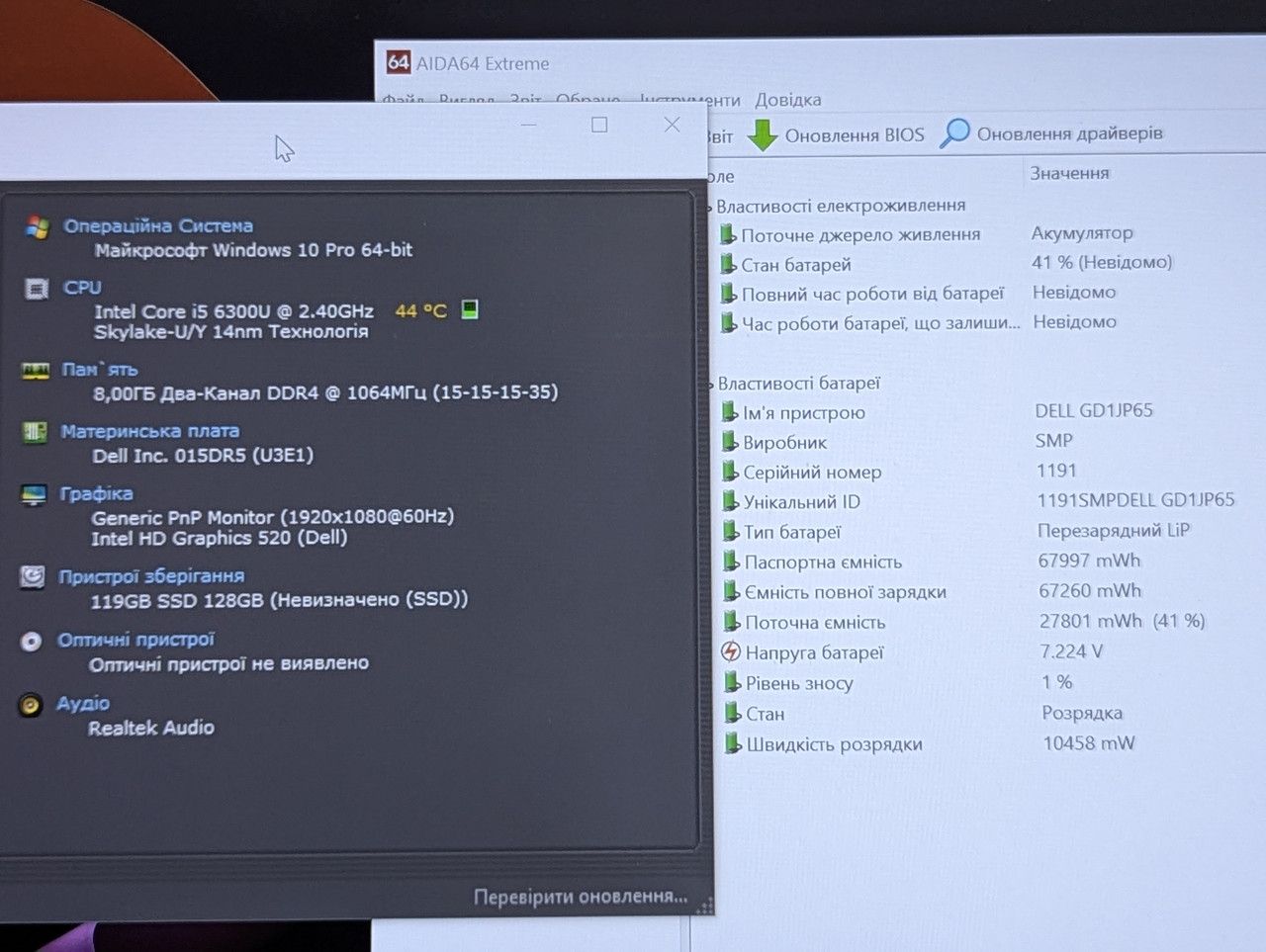Click the optical disc icon beside Оптичні пристрої
The image size is (1266, 952).
pos(32,642)
